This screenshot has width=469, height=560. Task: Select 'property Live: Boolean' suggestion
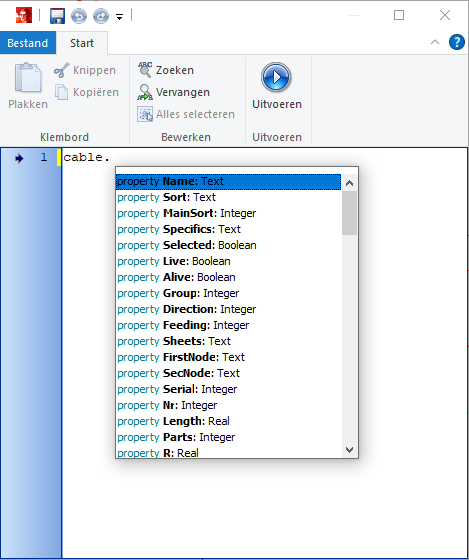(x=228, y=261)
